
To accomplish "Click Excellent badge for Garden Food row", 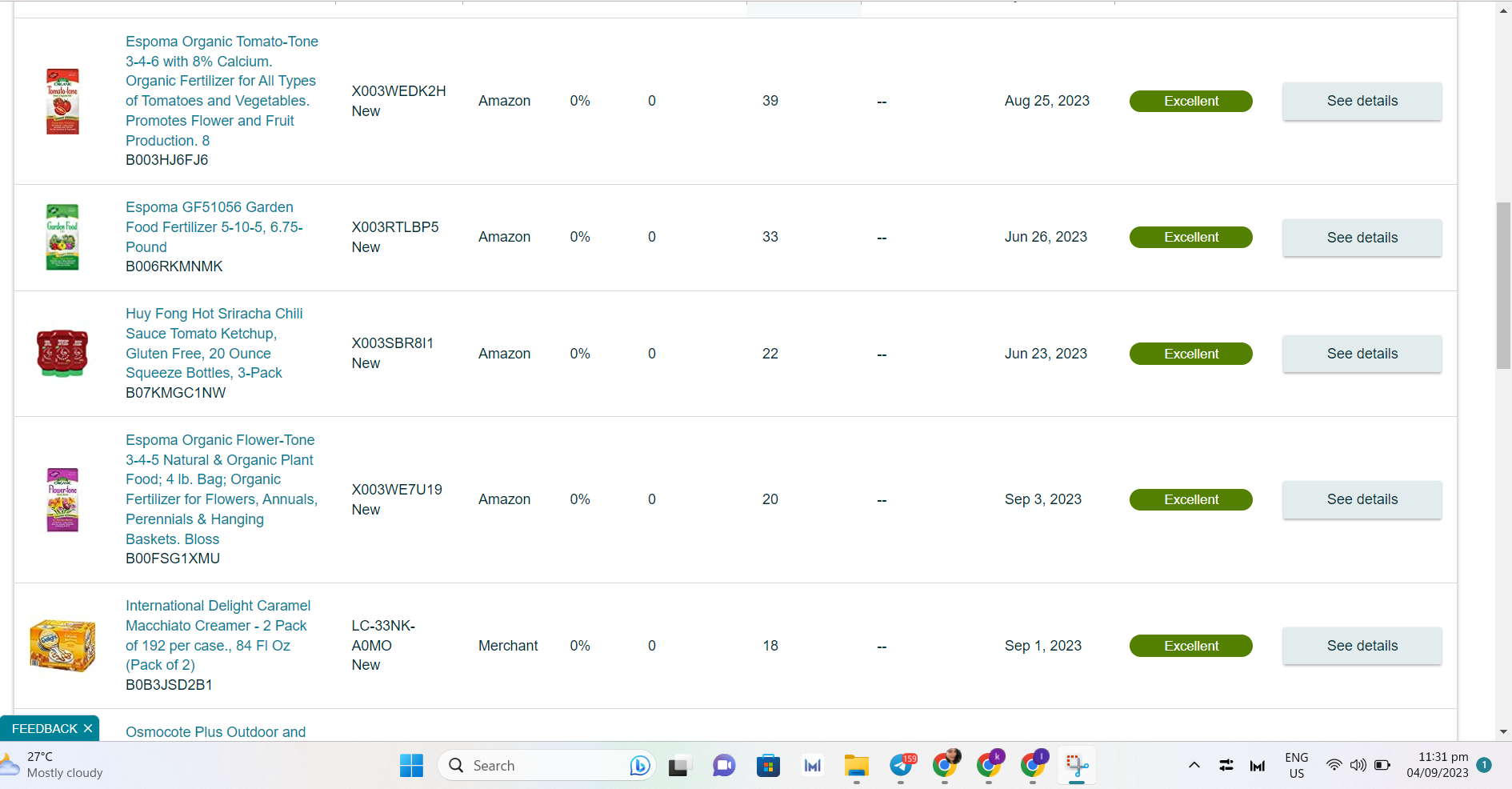I will [1190, 237].
